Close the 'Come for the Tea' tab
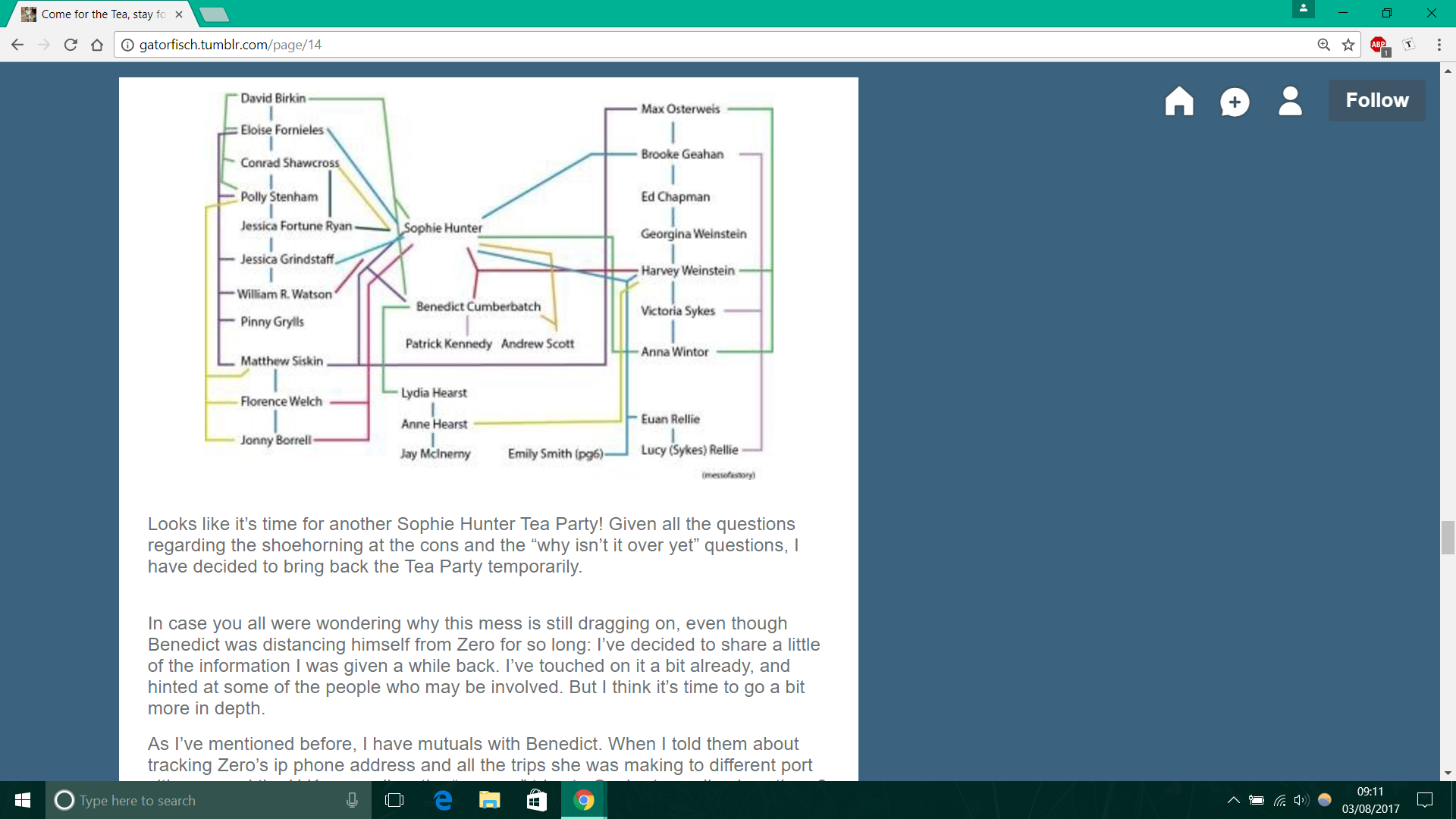The width and height of the screenshot is (1456, 819). [179, 14]
